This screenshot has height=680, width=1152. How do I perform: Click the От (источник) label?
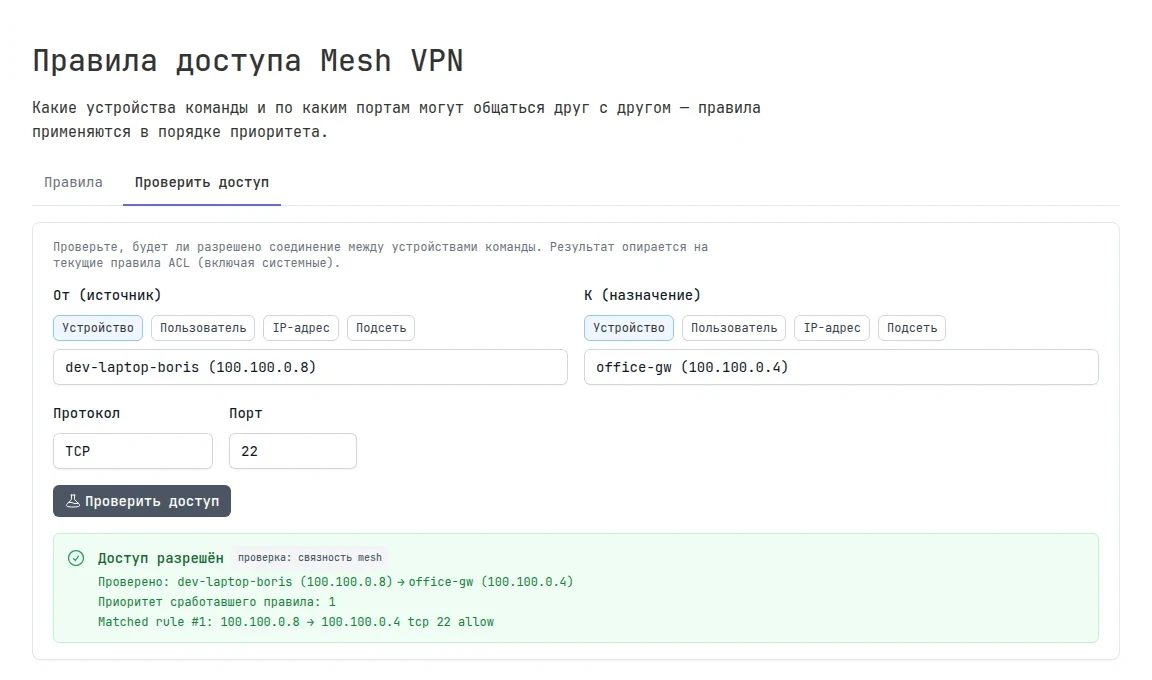pyautogui.click(x=107, y=295)
